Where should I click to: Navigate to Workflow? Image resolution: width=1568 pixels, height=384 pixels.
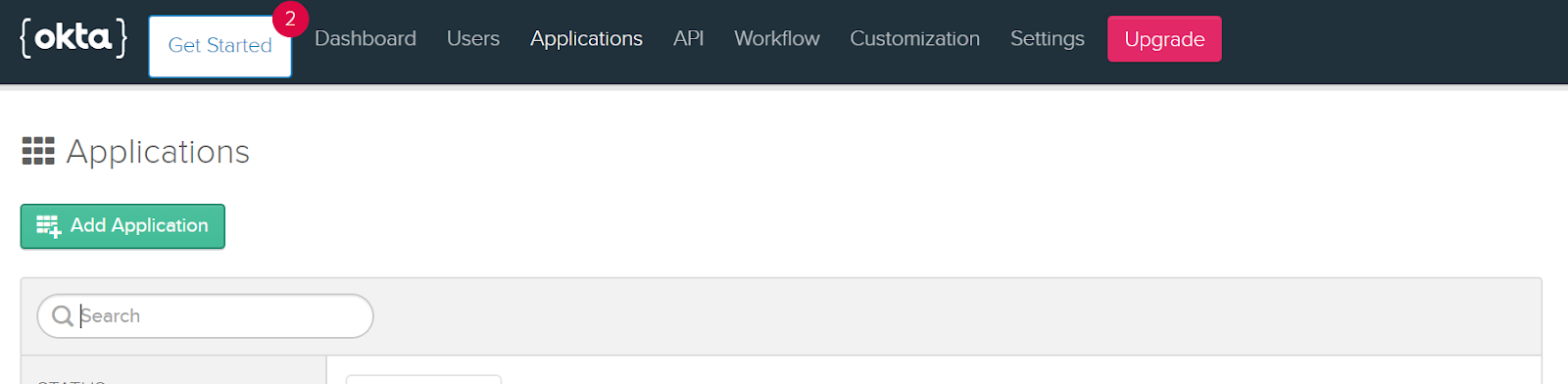[x=777, y=38]
